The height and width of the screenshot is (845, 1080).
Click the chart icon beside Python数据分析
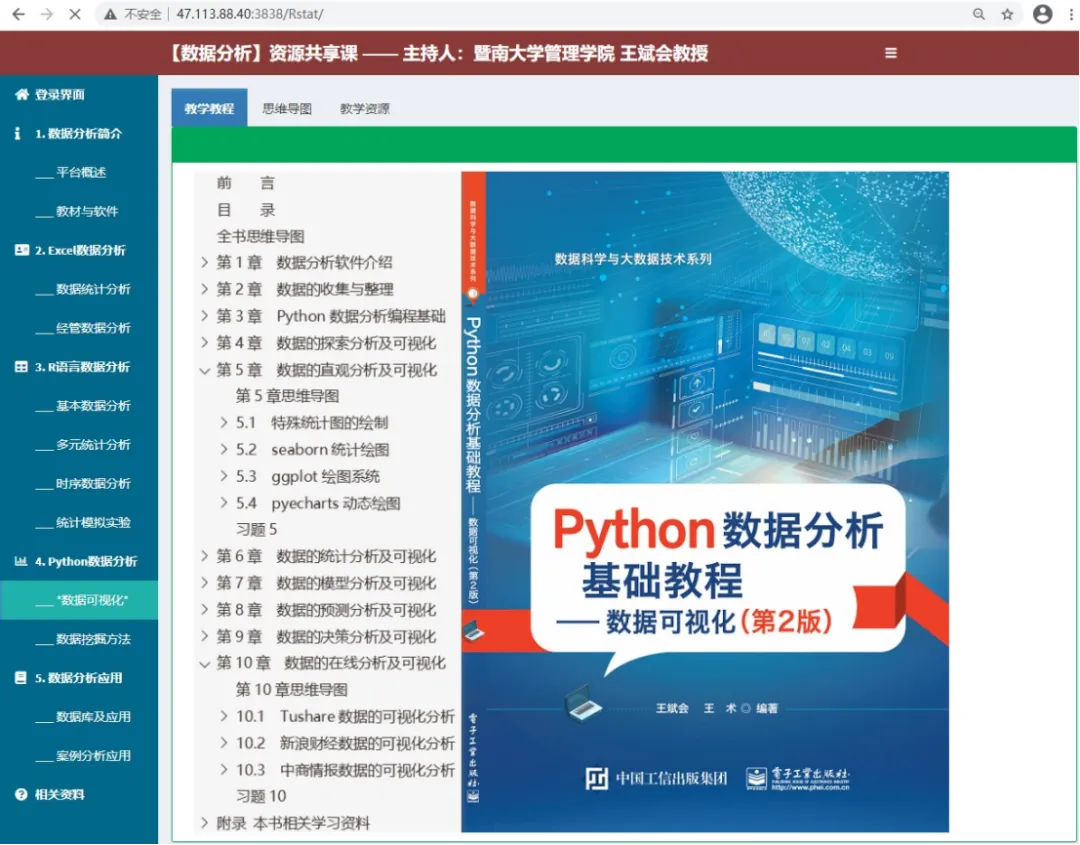coord(21,561)
